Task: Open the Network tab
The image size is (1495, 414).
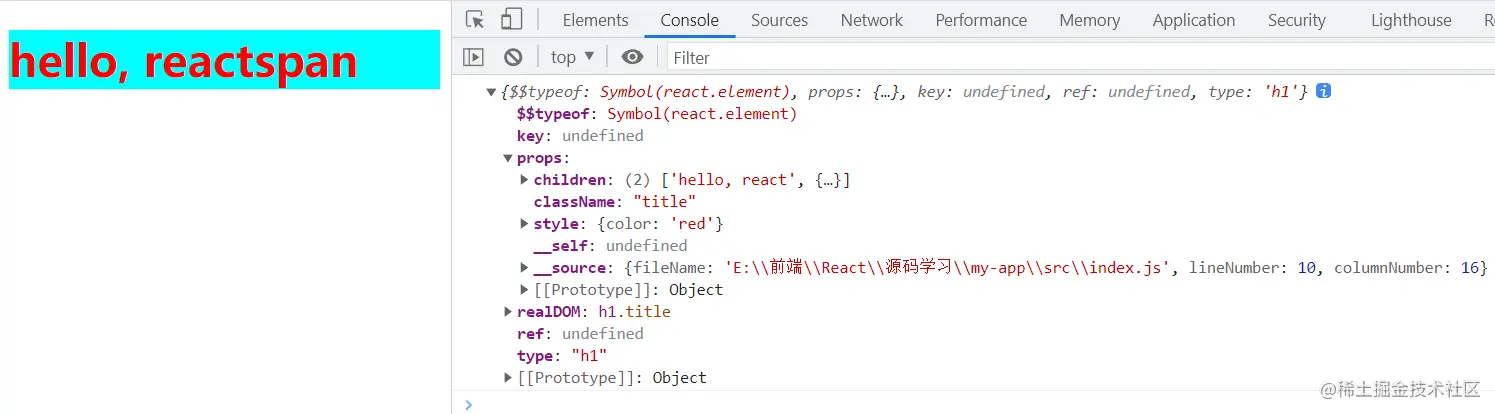Action: coord(871,20)
